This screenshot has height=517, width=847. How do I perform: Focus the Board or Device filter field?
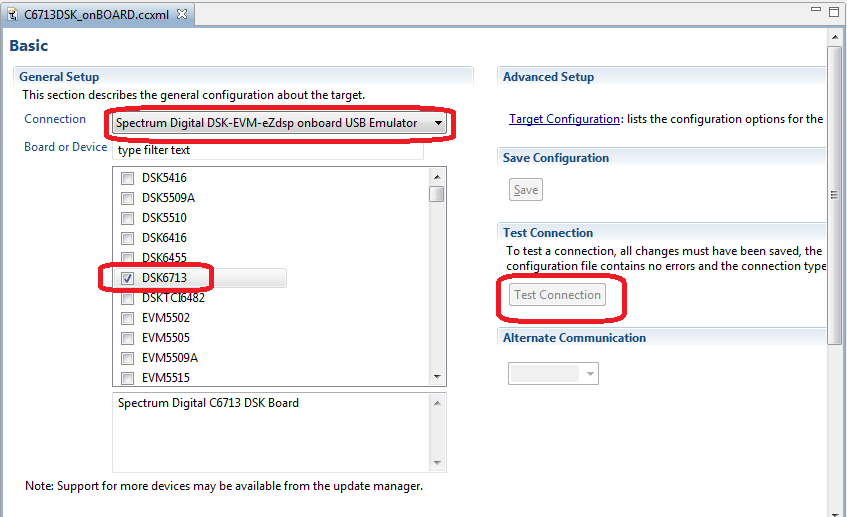[268, 150]
